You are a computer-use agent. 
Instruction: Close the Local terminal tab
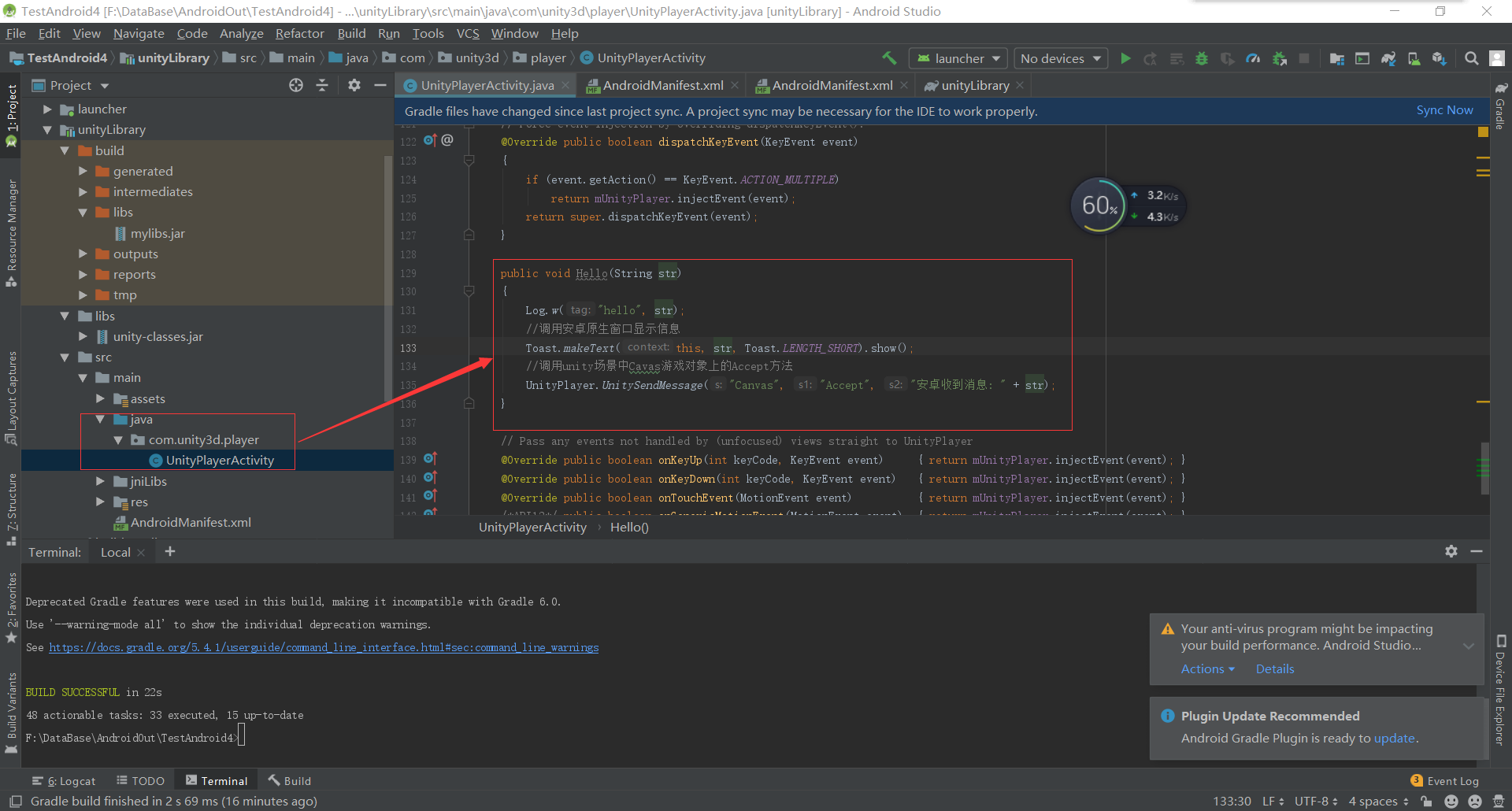141,552
